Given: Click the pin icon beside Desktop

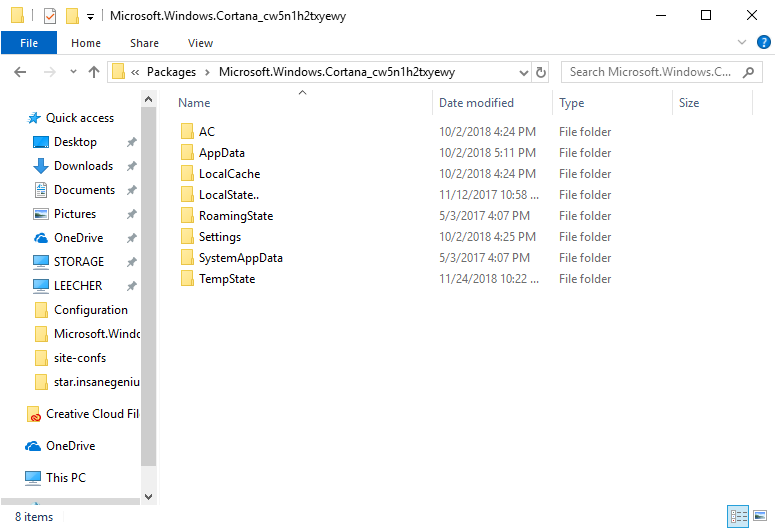Looking at the screenshot, I should point(131,143).
